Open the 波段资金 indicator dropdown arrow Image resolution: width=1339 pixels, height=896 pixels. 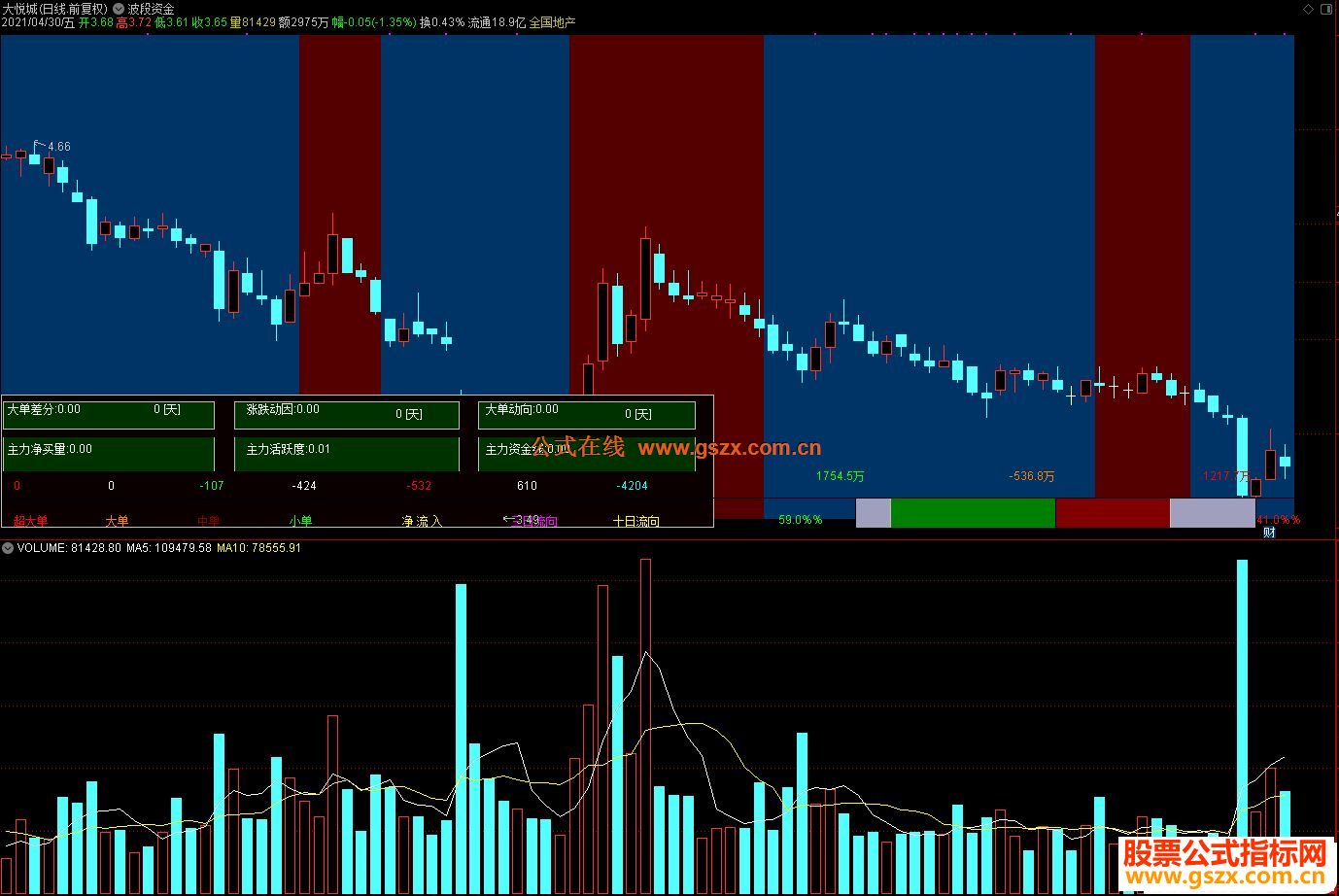click(x=119, y=9)
